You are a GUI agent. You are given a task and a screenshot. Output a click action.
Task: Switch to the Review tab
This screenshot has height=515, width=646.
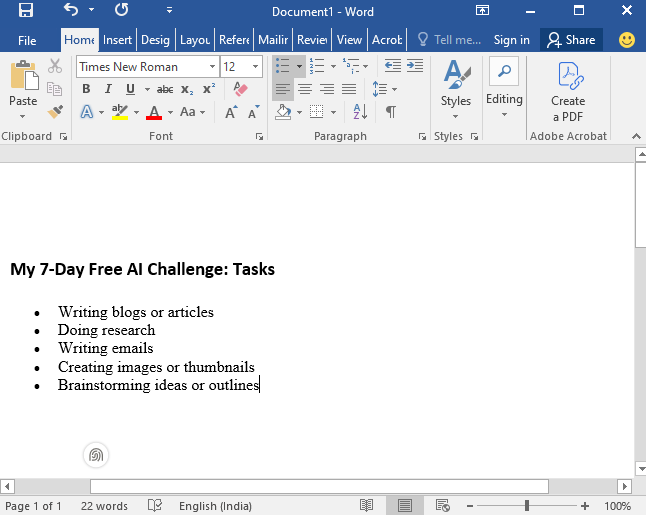312,40
